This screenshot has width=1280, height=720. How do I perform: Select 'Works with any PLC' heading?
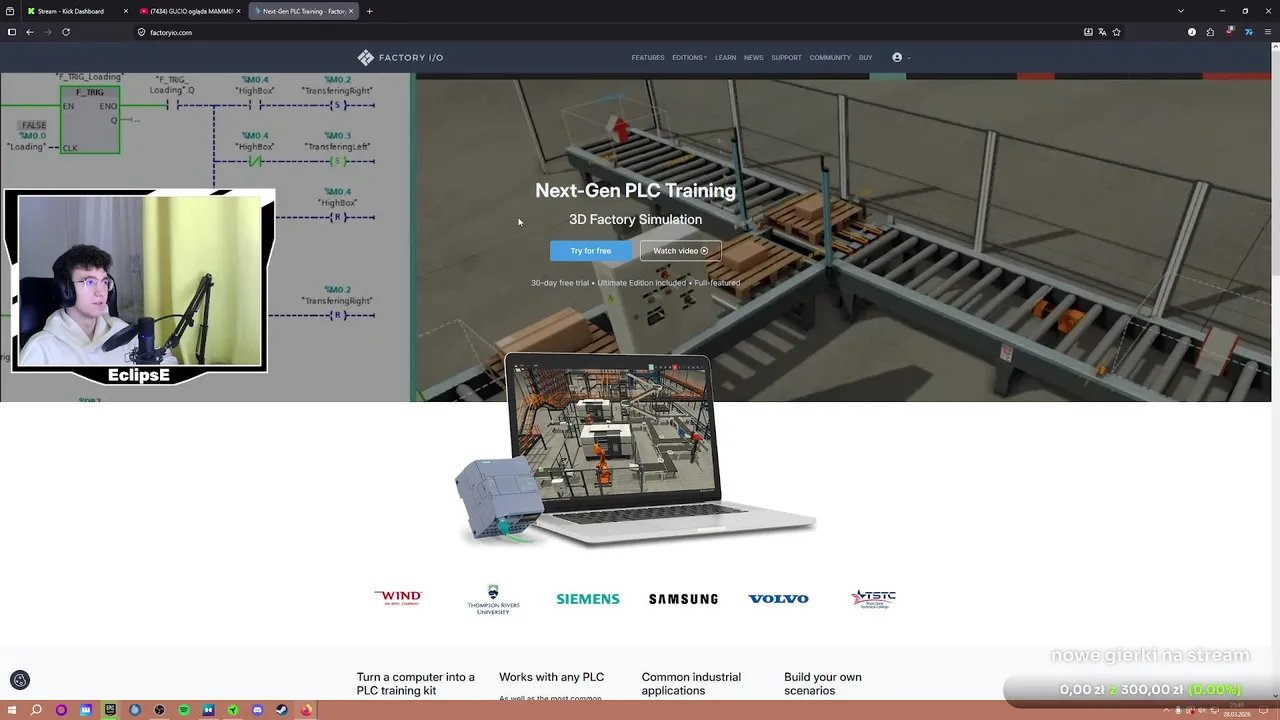pyautogui.click(x=551, y=677)
